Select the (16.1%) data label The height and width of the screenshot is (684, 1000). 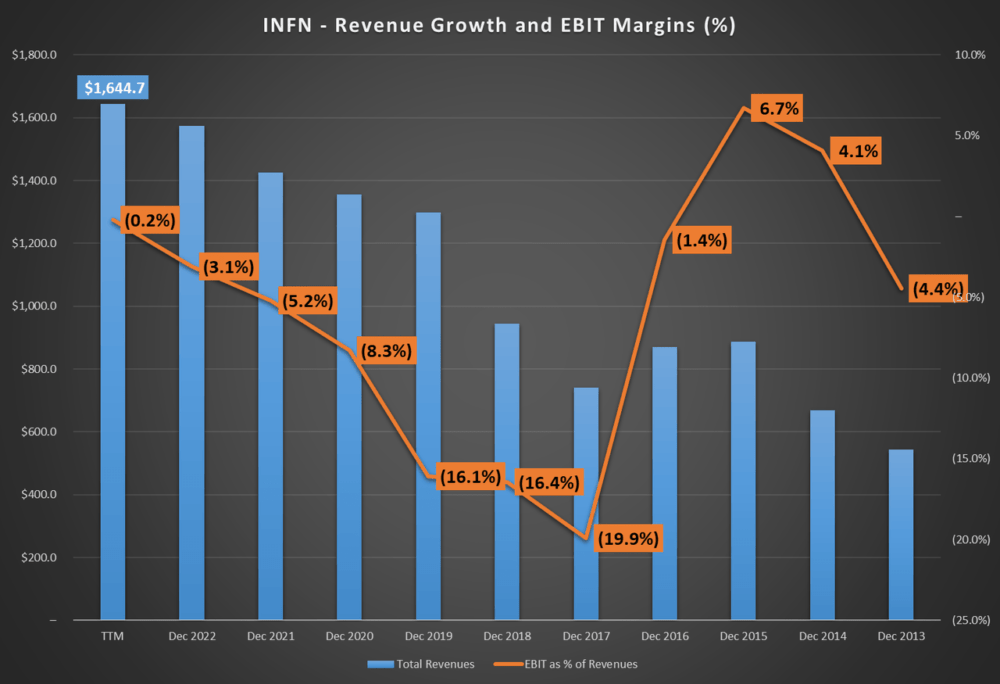click(471, 477)
